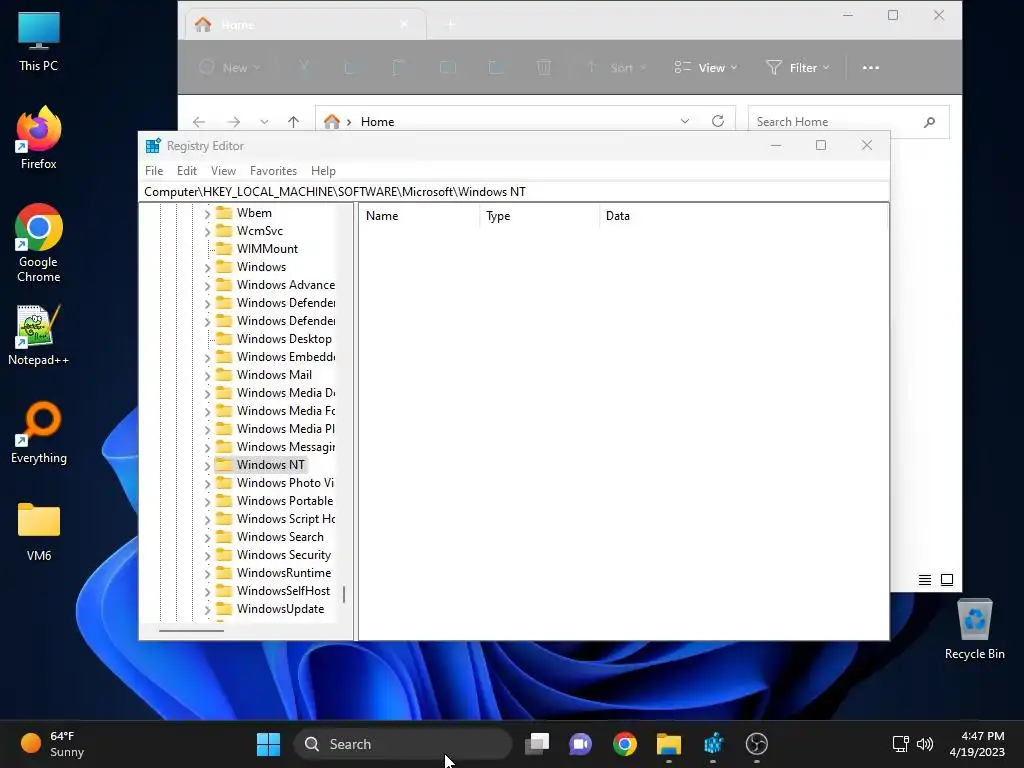Open the clock showing 4:47 PM
The image size is (1024, 768).
[x=977, y=744]
